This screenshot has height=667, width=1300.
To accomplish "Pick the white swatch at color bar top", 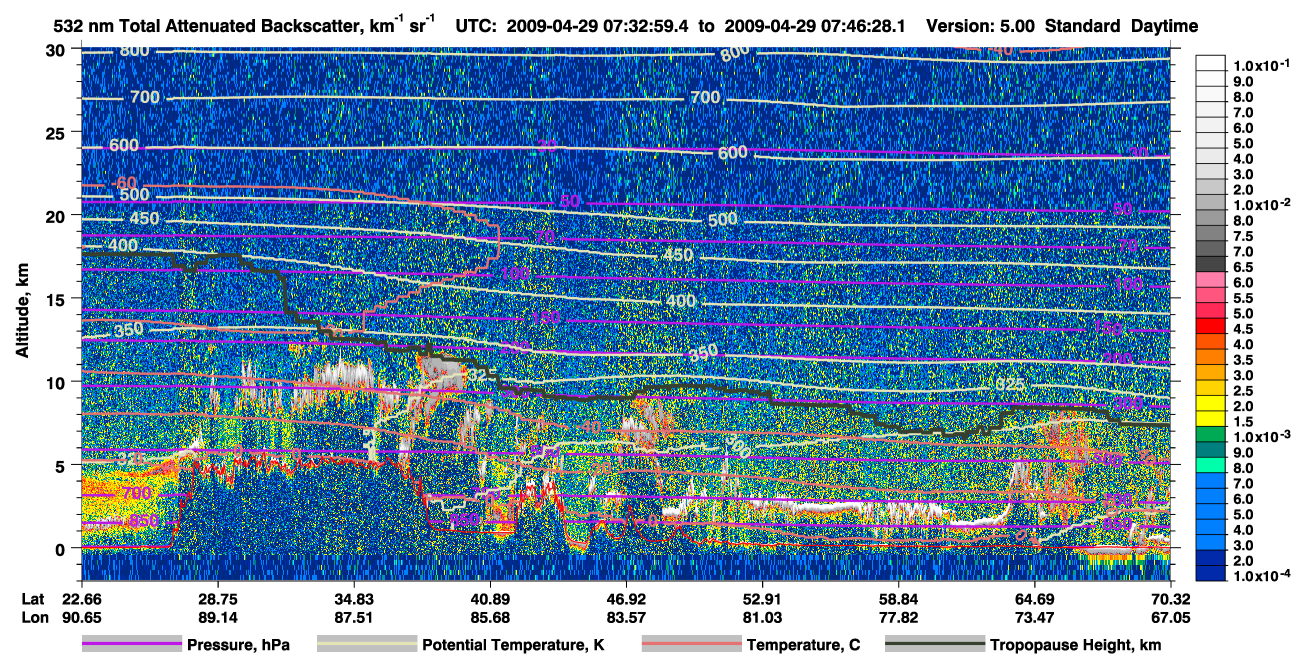I will point(1212,65).
